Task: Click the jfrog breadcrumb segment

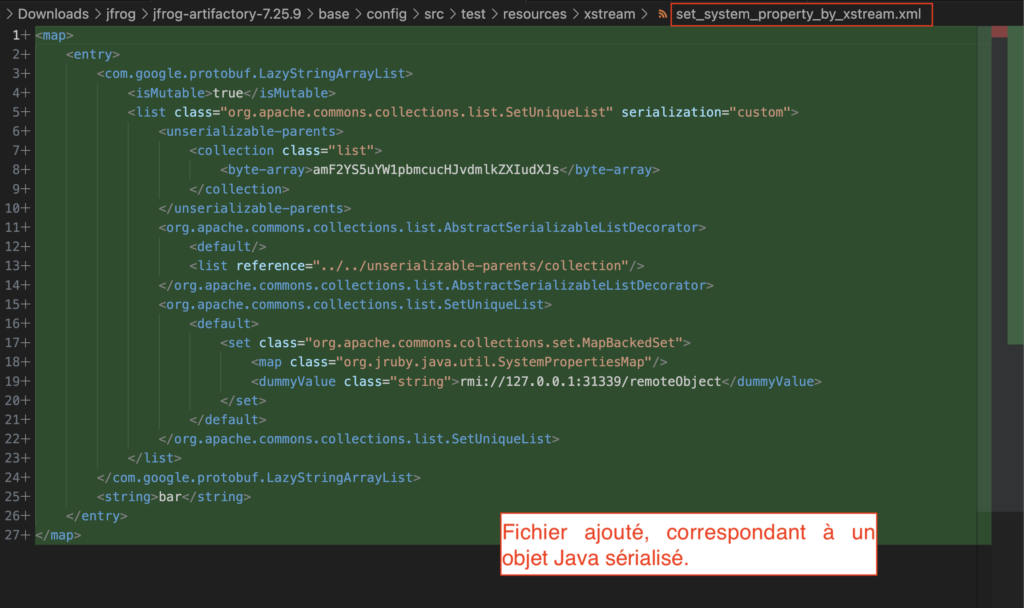Action: point(121,14)
